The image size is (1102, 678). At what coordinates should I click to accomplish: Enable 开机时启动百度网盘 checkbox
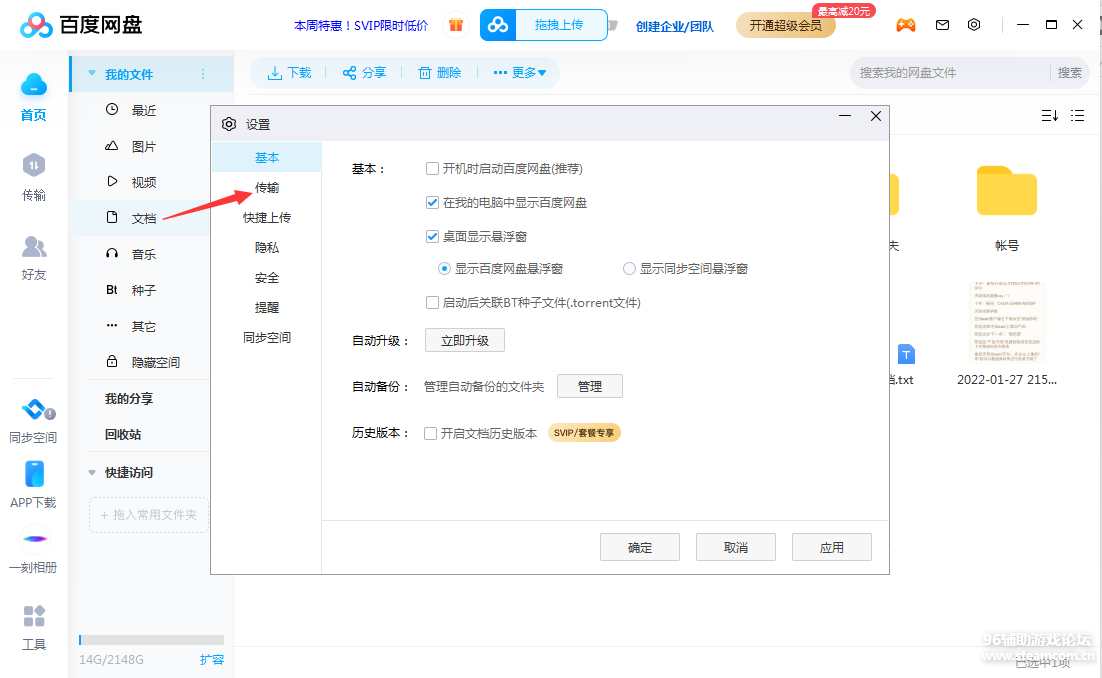(432, 169)
